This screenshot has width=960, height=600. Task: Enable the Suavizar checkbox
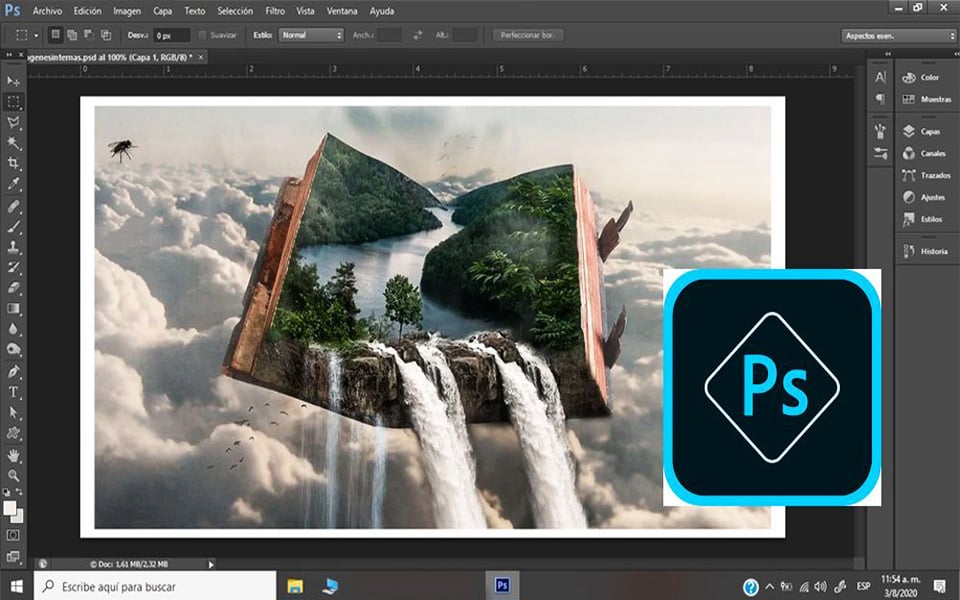point(204,35)
